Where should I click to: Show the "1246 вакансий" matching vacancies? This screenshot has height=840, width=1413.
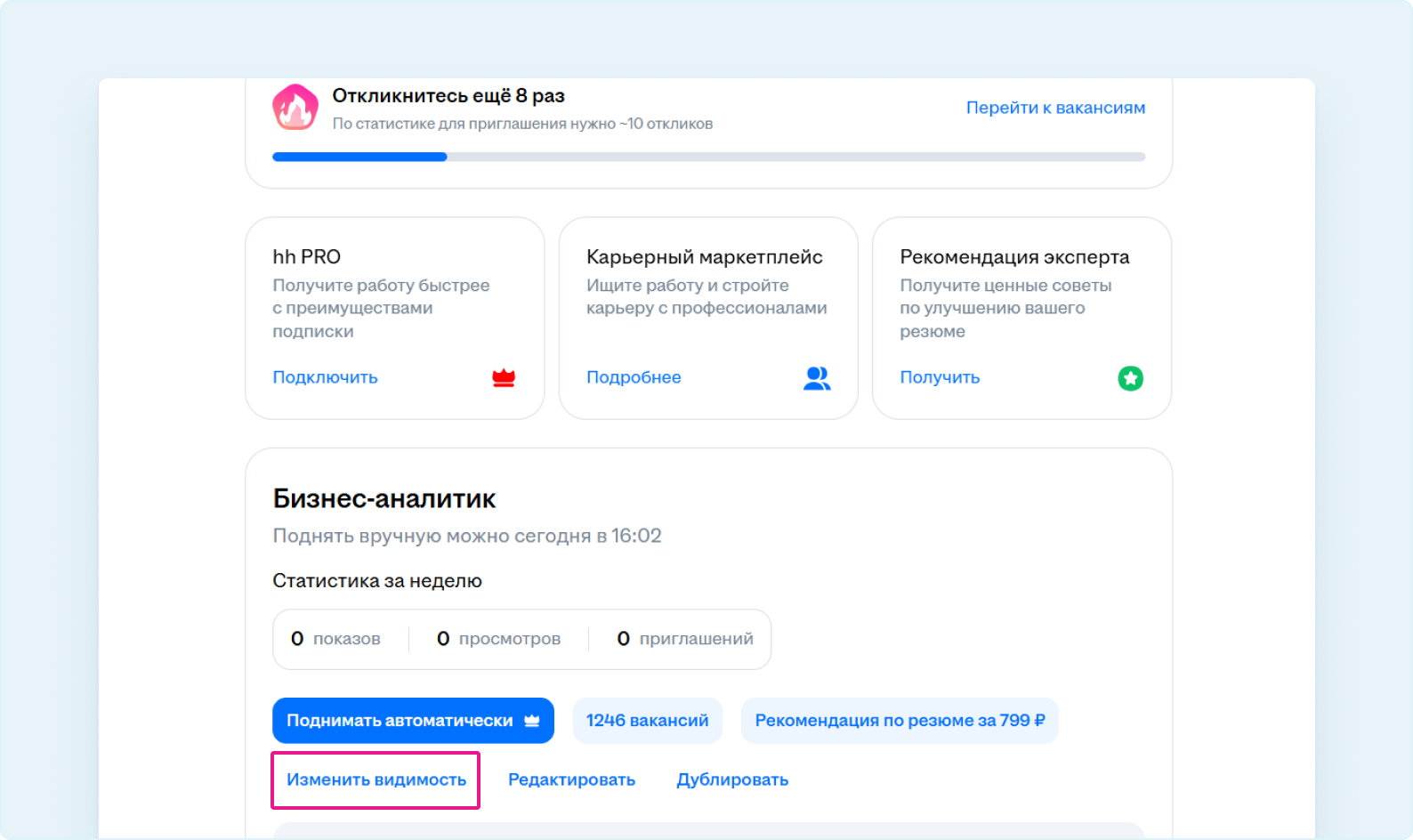pos(647,721)
